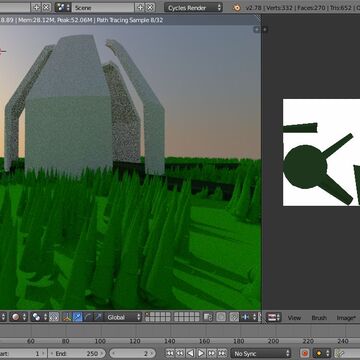Open image editor type selector

(274, 317)
